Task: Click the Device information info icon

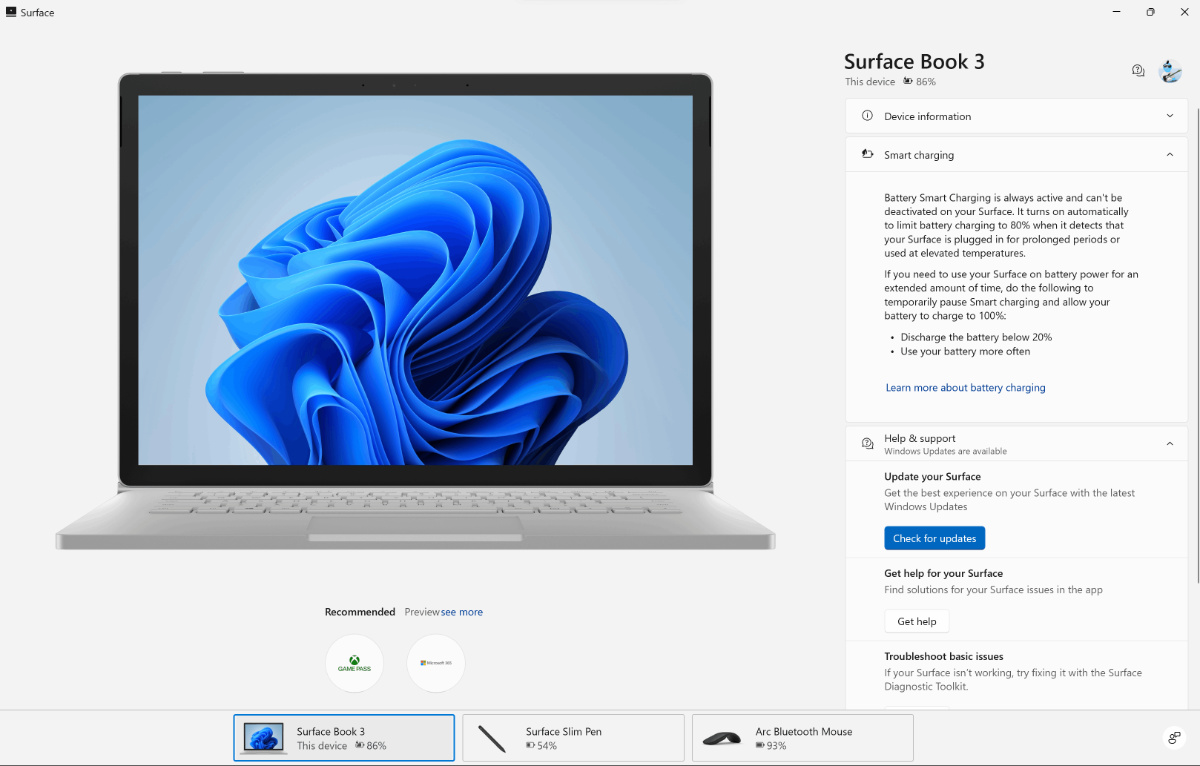Action: coord(867,116)
